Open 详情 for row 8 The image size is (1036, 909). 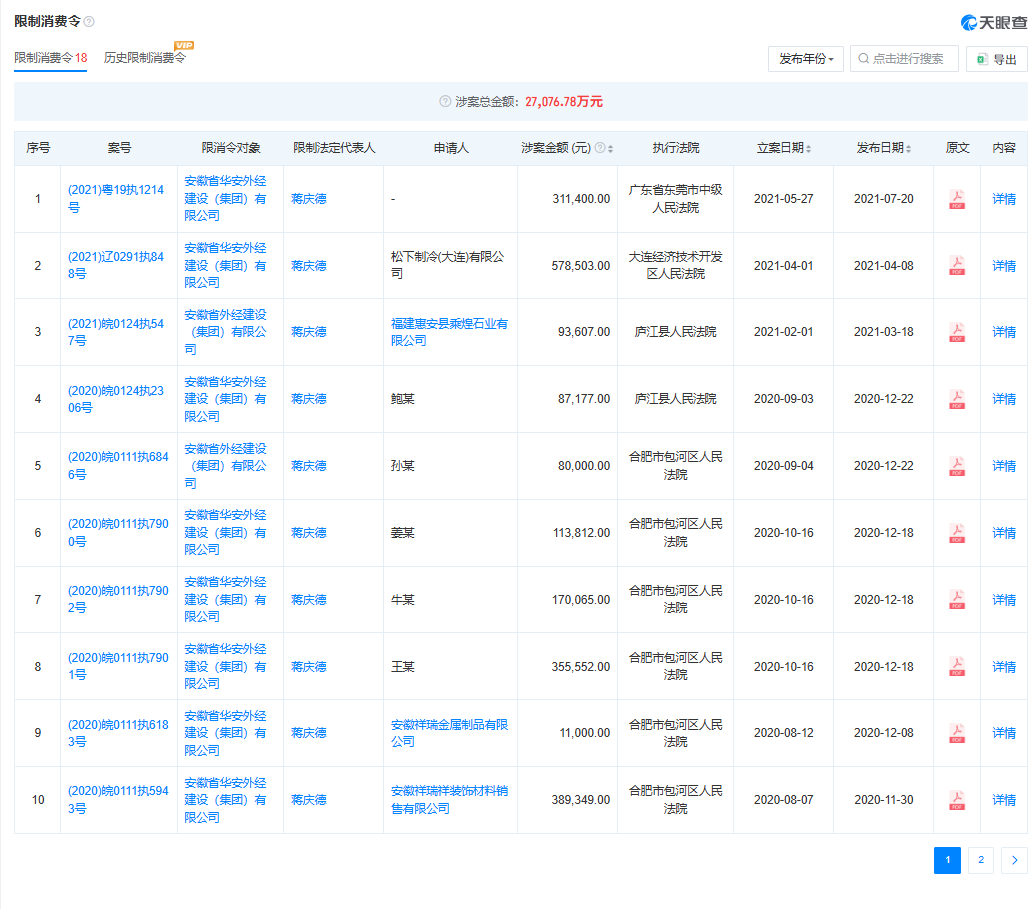click(1004, 667)
